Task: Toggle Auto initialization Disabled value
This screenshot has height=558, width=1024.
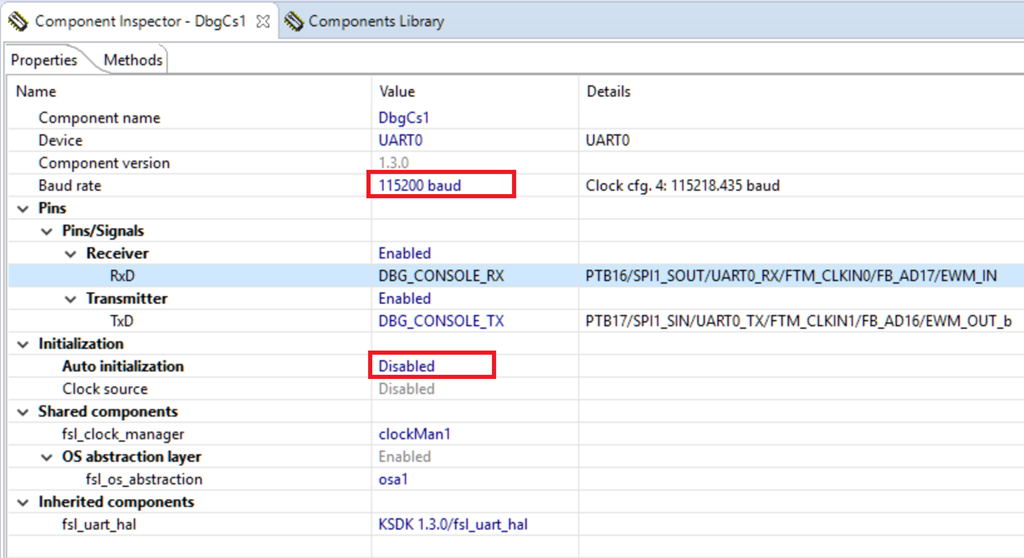Action: coord(406,366)
